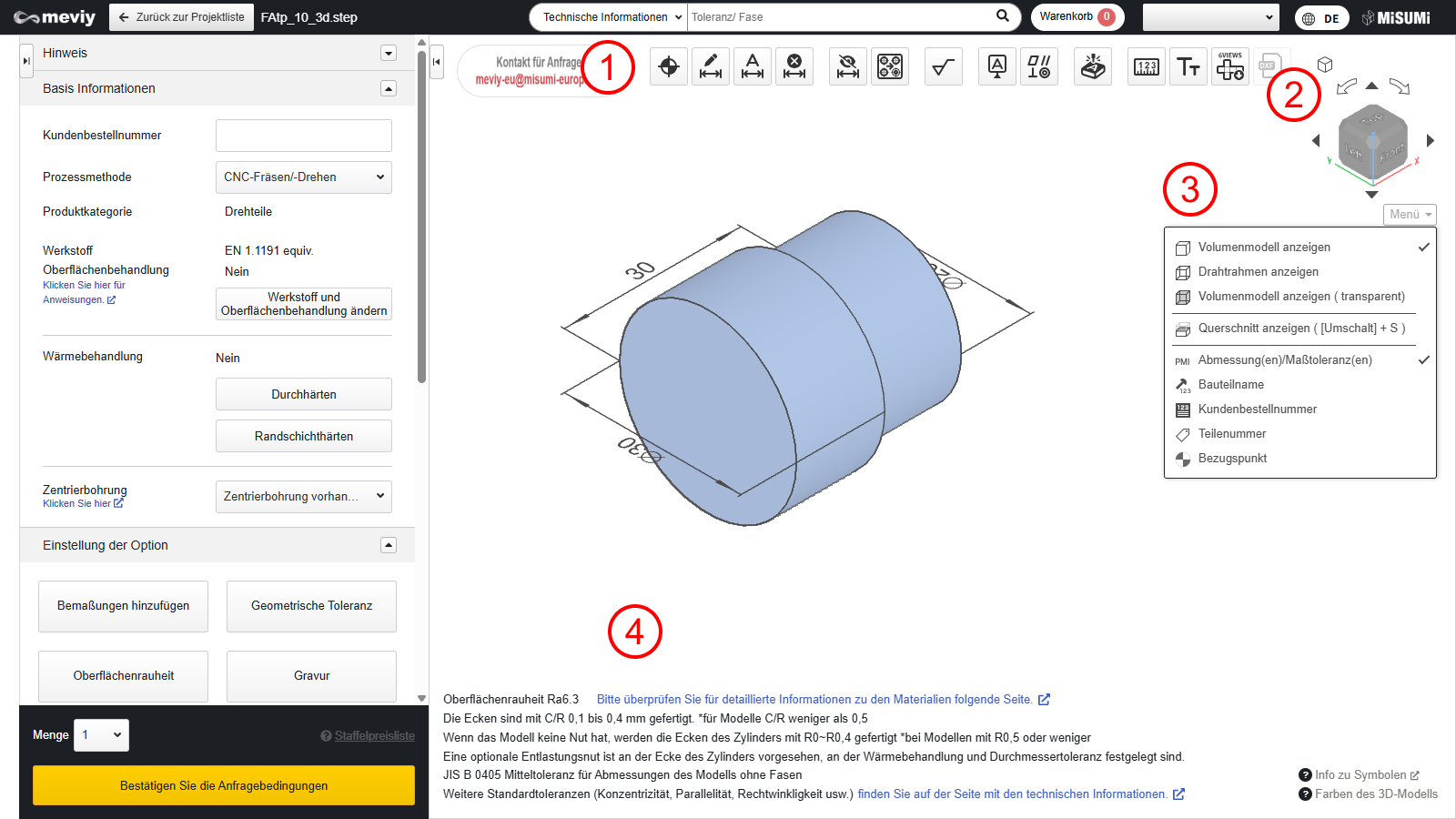Collapse the Basis Informationen section
This screenshot has height=819, width=1456.
389,89
